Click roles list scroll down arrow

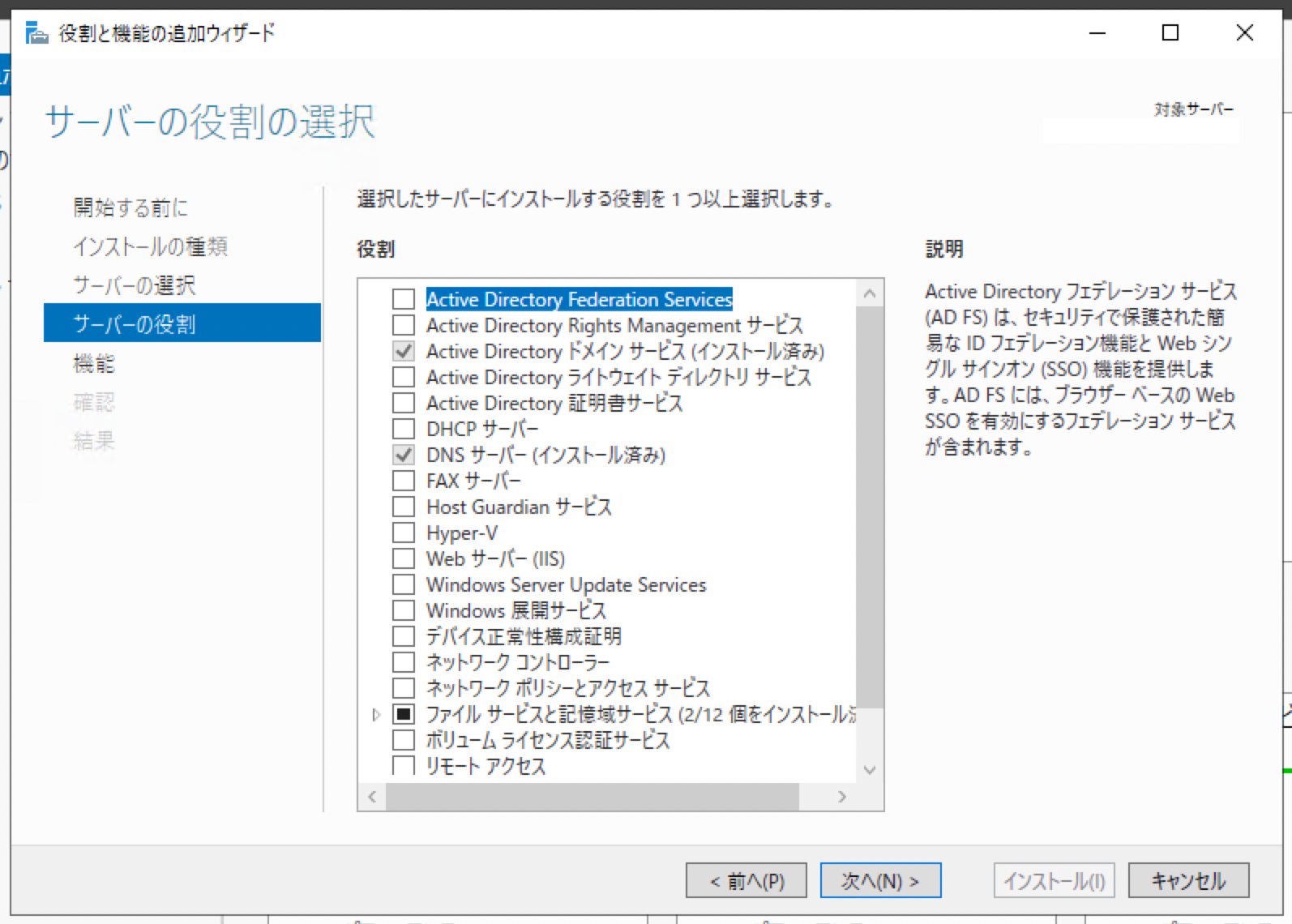[870, 769]
